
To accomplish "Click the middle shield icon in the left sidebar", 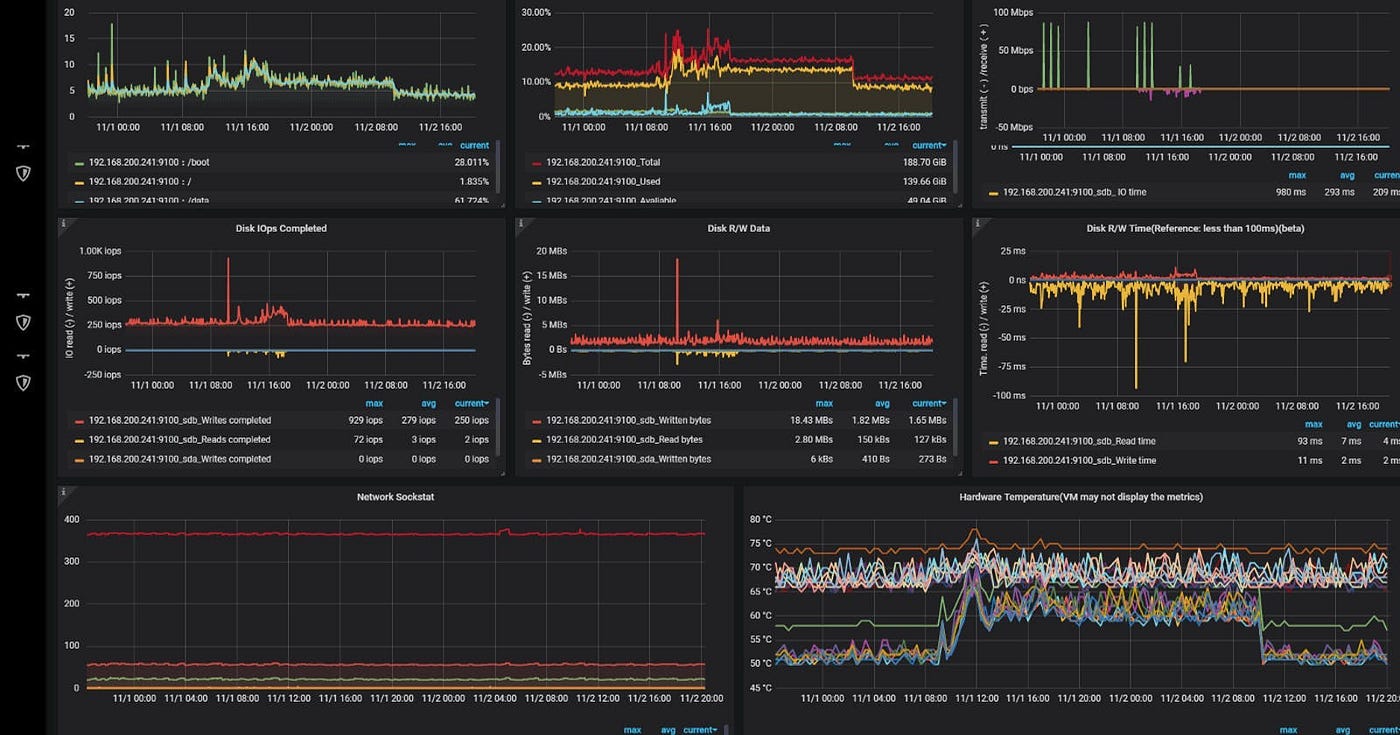I will [22, 322].
